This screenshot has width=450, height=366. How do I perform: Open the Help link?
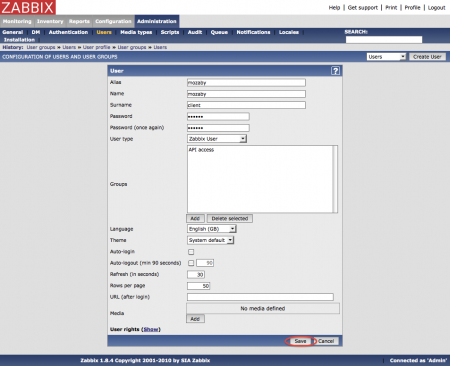coord(334,7)
